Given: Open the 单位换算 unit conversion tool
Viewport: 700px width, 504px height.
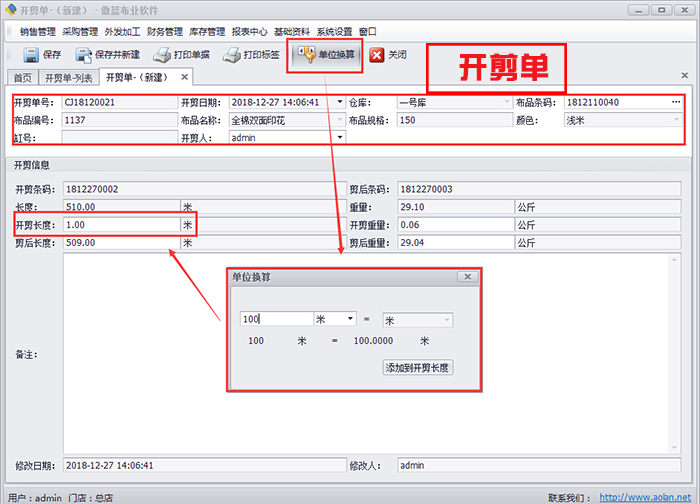Looking at the screenshot, I should pyautogui.click(x=308, y=55).
